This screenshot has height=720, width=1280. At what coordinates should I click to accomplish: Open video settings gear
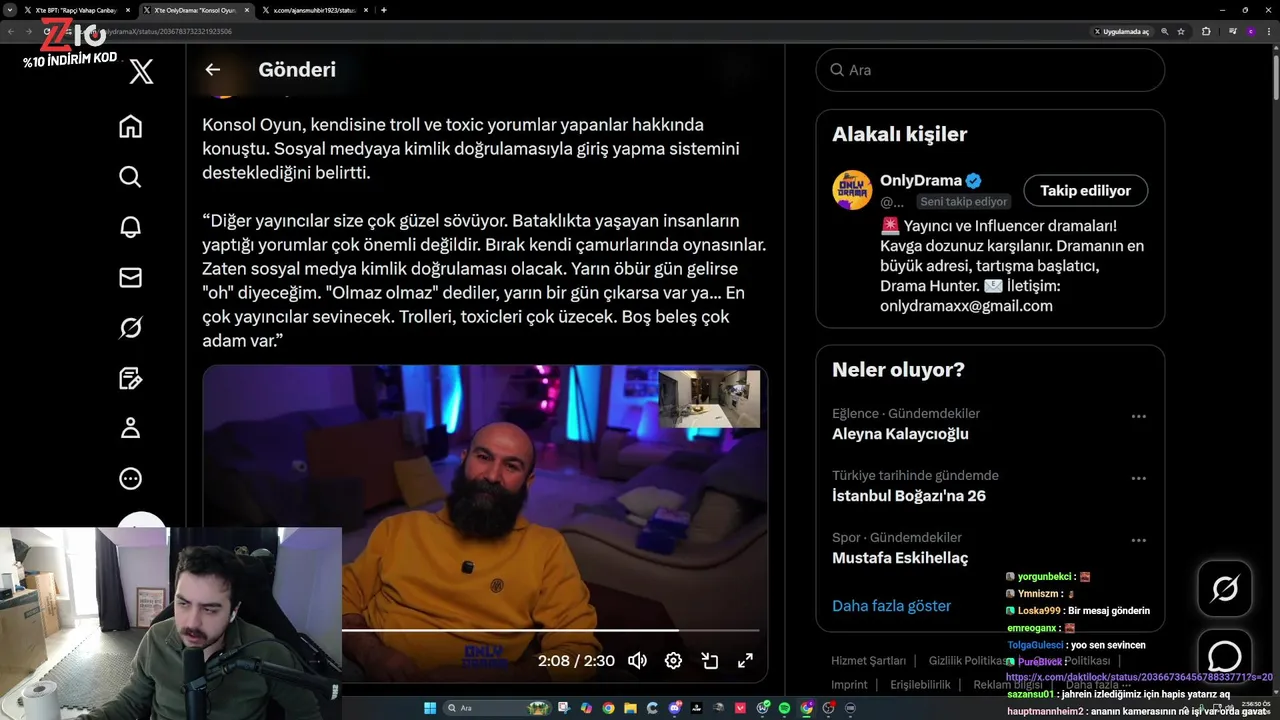click(673, 661)
